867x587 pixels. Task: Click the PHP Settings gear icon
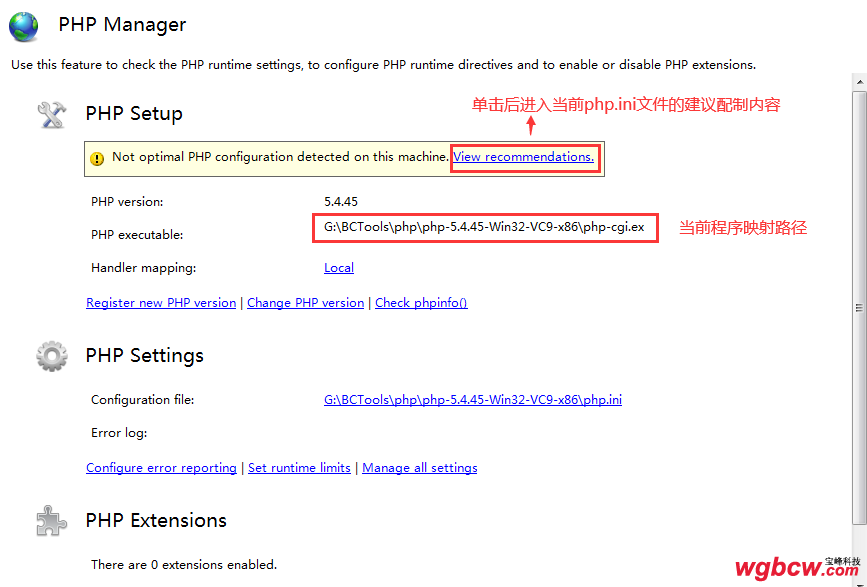pyautogui.click(x=52, y=356)
